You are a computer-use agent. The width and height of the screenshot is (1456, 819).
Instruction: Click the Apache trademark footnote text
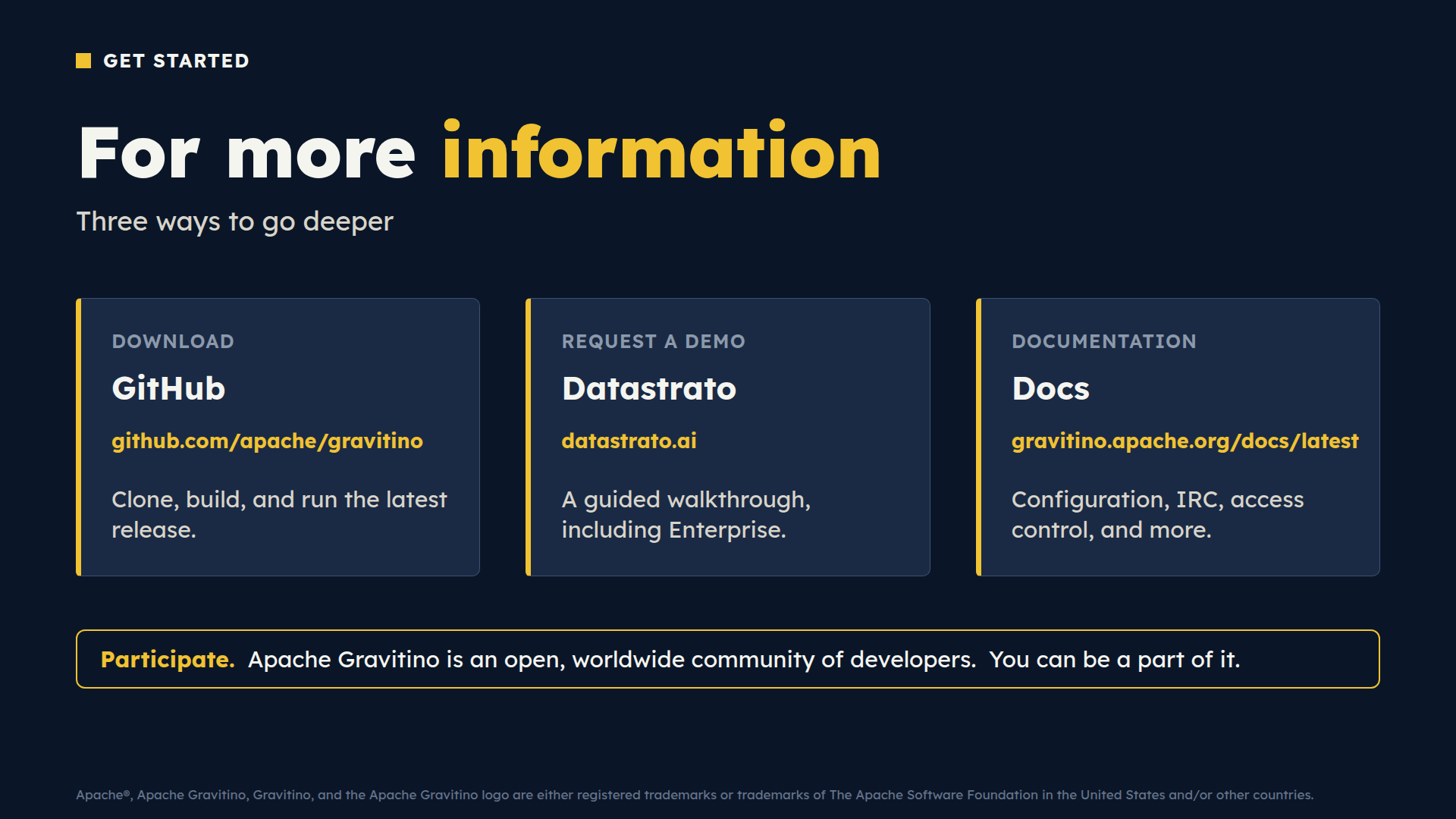[x=695, y=795]
